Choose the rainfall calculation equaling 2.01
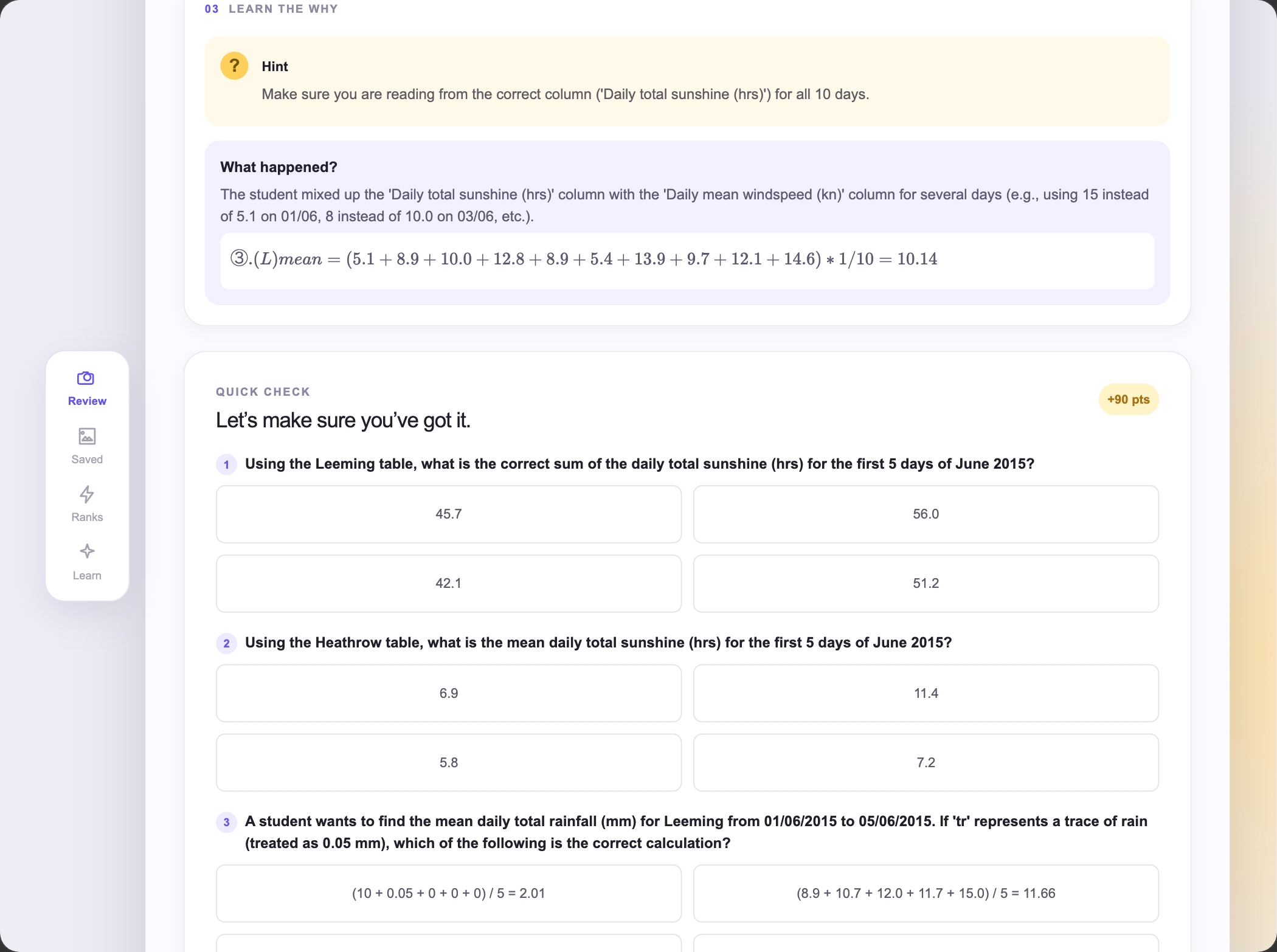 tap(449, 894)
